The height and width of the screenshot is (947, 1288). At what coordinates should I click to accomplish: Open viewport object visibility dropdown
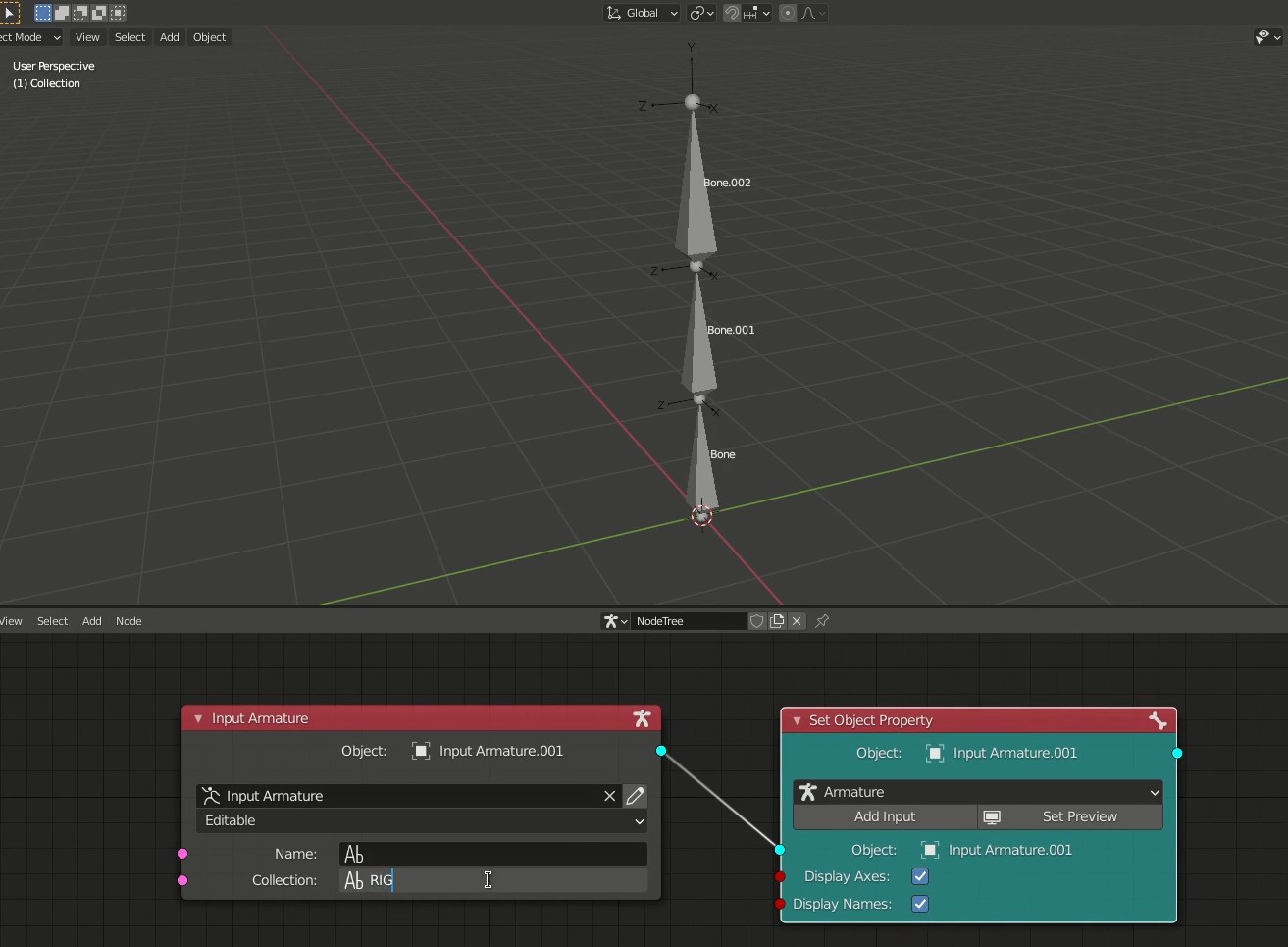pyautogui.click(x=1268, y=37)
